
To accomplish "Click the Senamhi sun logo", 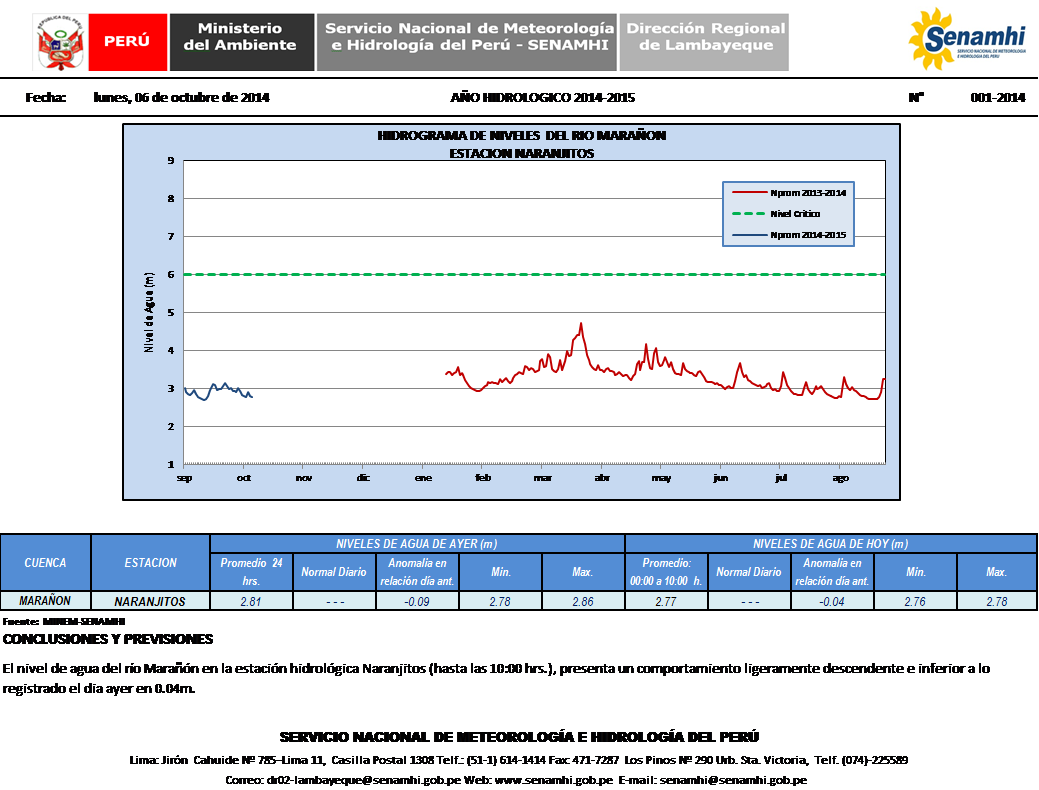I will [966, 40].
